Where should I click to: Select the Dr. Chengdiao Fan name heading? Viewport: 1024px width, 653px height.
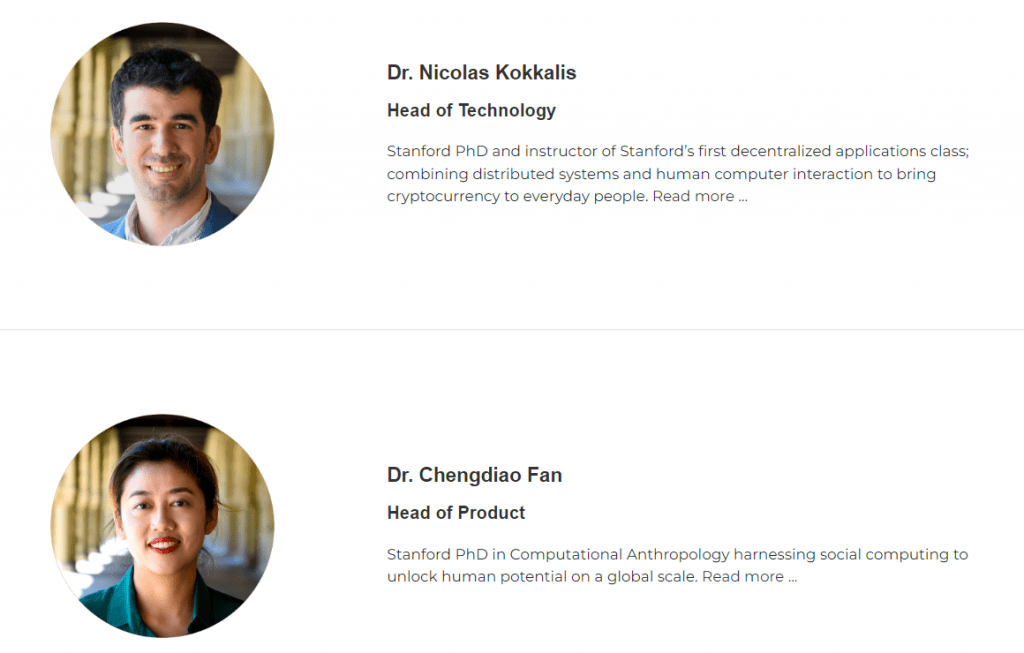tap(474, 475)
